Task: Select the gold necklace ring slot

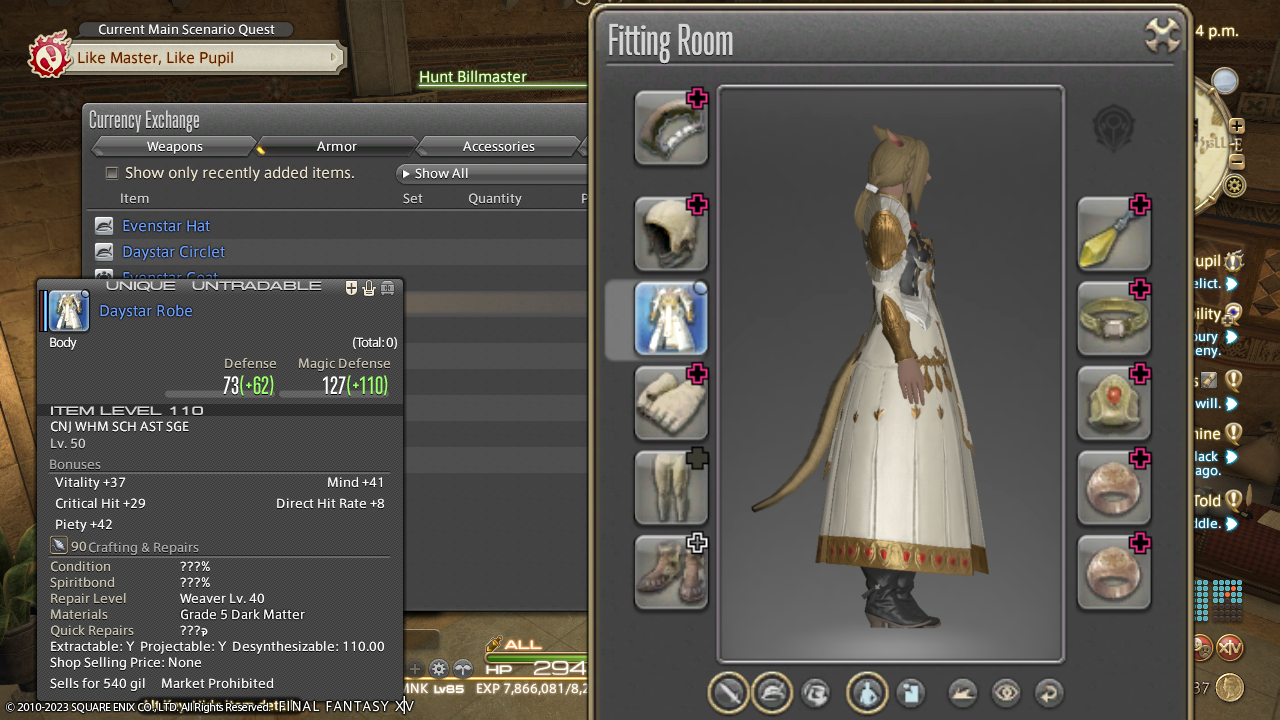Action: click(1113, 319)
